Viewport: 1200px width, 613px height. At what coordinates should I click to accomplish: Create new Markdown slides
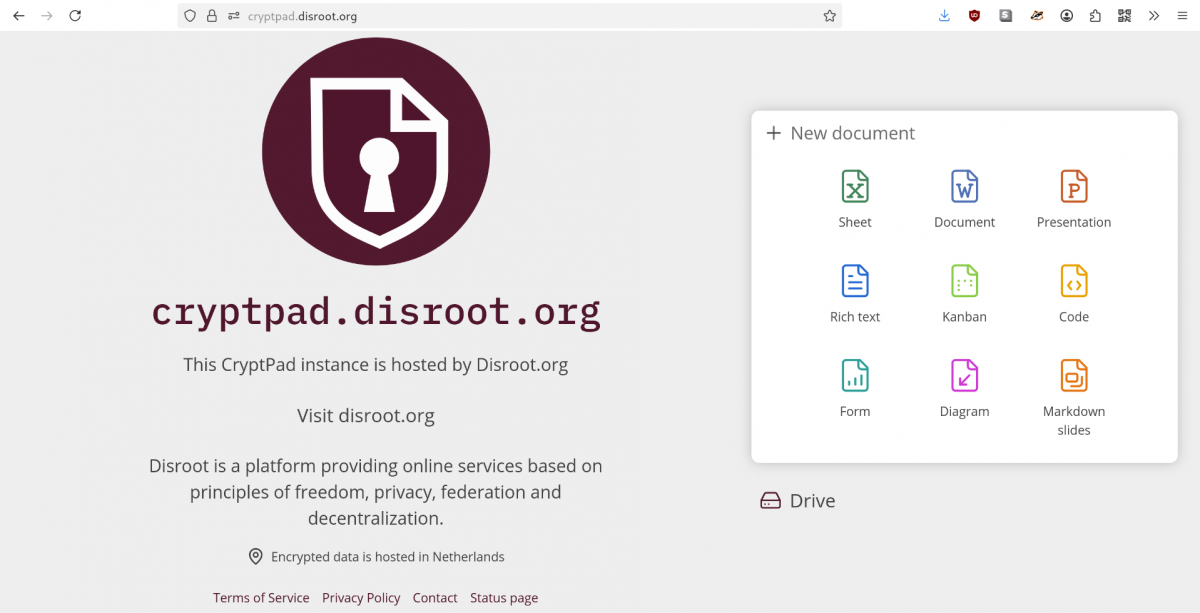pos(1073,386)
